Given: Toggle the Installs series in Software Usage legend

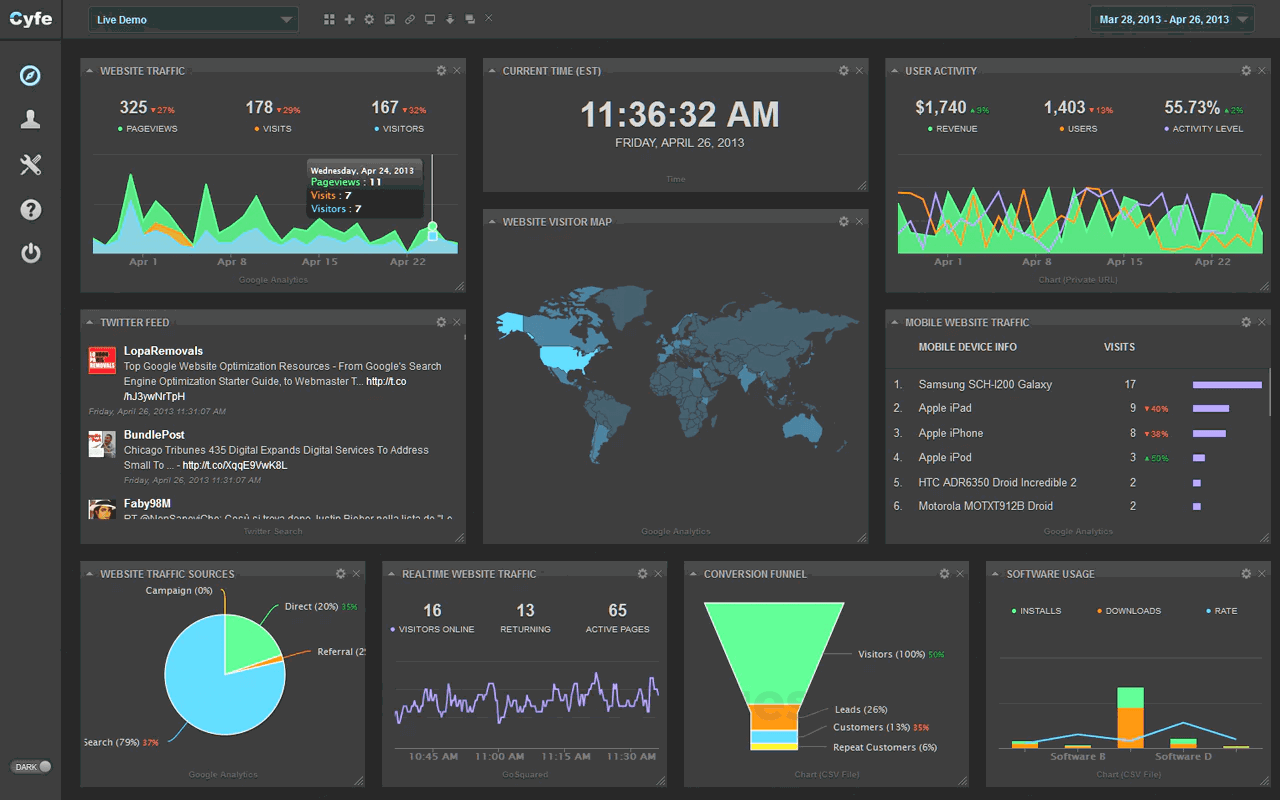Looking at the screenshot, I should coord(1037,611).
